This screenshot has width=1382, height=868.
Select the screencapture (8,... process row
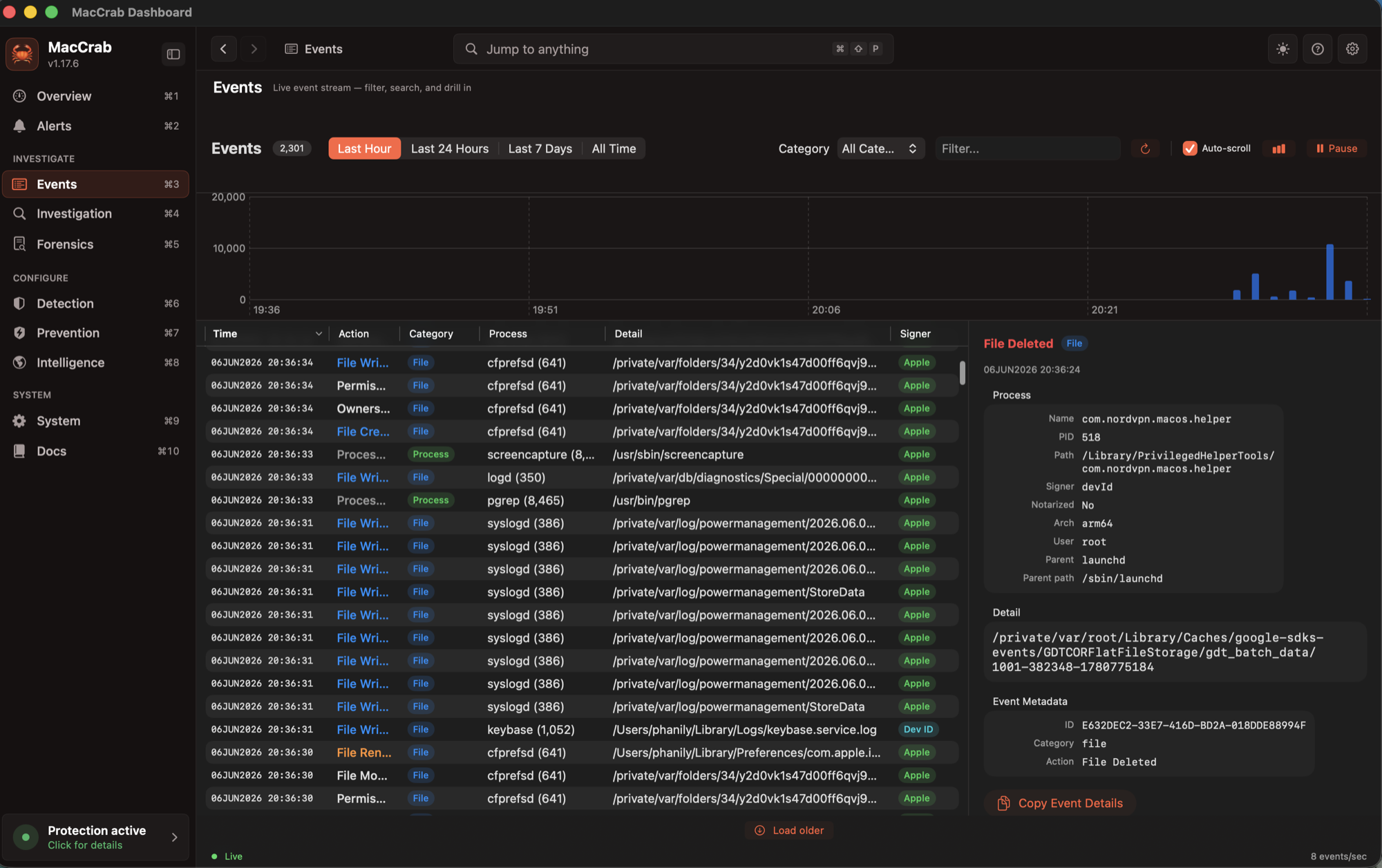(x=582, y=455)
